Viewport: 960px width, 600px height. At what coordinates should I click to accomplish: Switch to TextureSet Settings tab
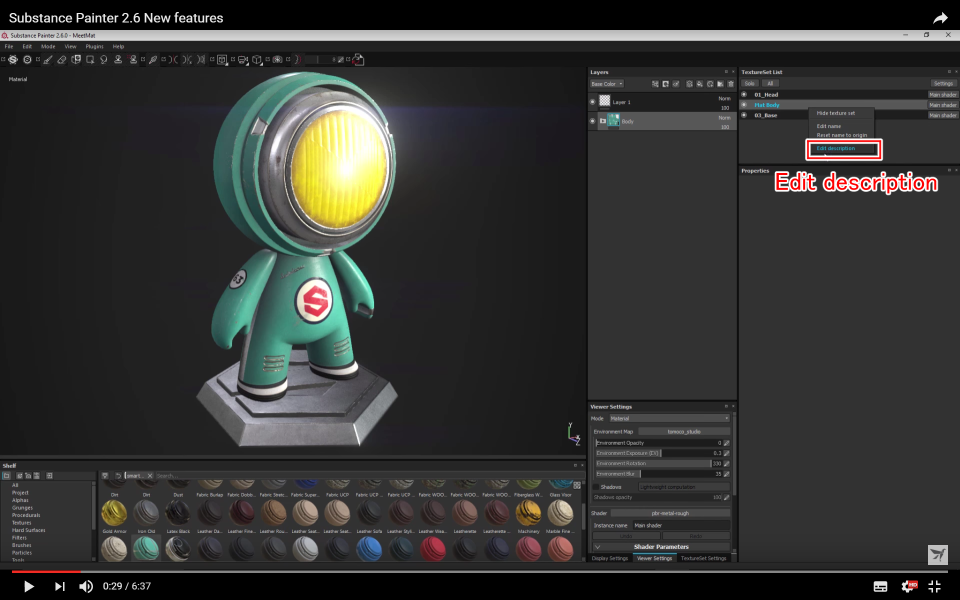pyautogui.click(x=703, y=558)
